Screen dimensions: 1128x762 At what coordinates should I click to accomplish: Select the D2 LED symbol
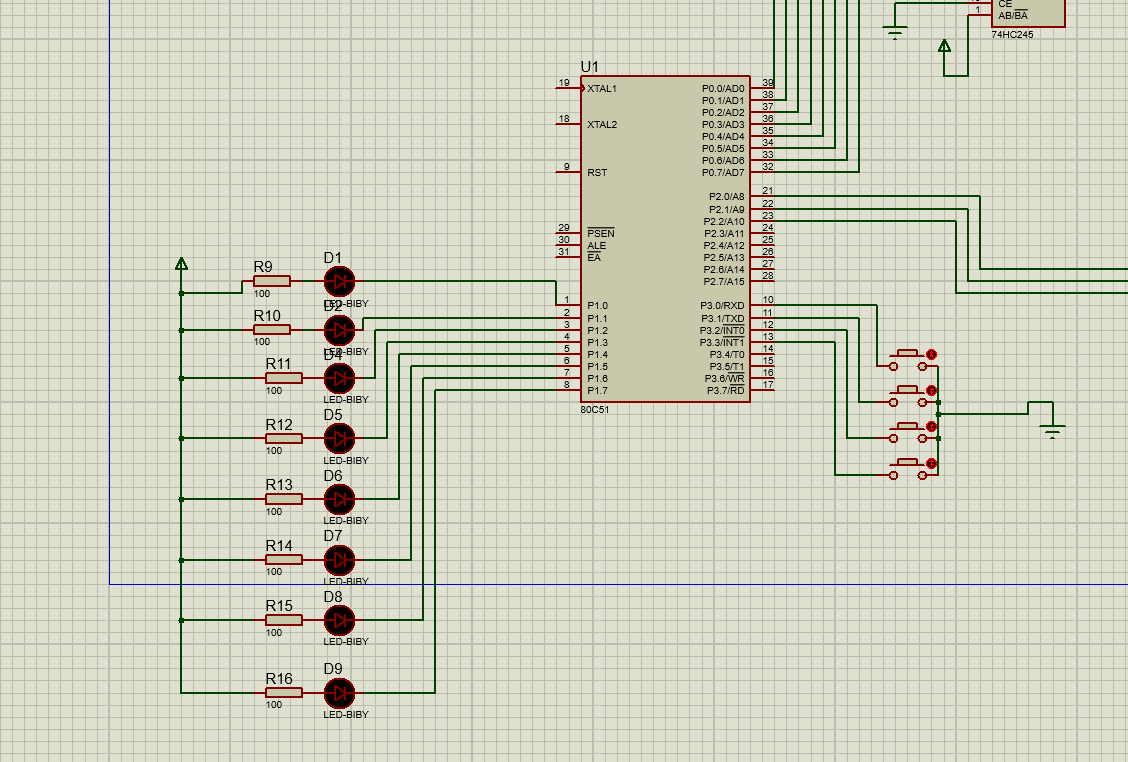pyautogui.click(x=340, y=330)
